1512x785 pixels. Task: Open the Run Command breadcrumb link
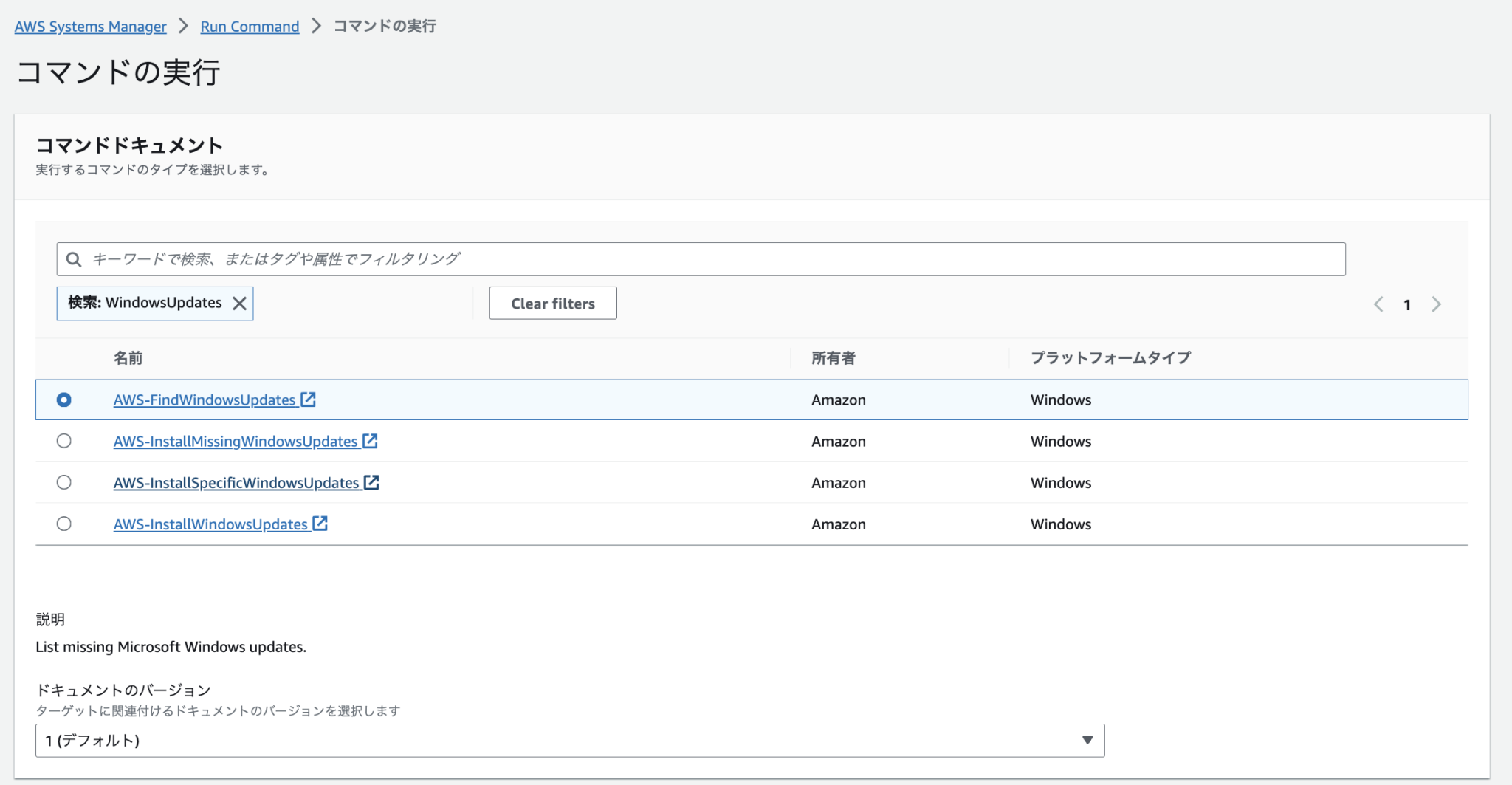pyautogui.click(x=250, y=26)
